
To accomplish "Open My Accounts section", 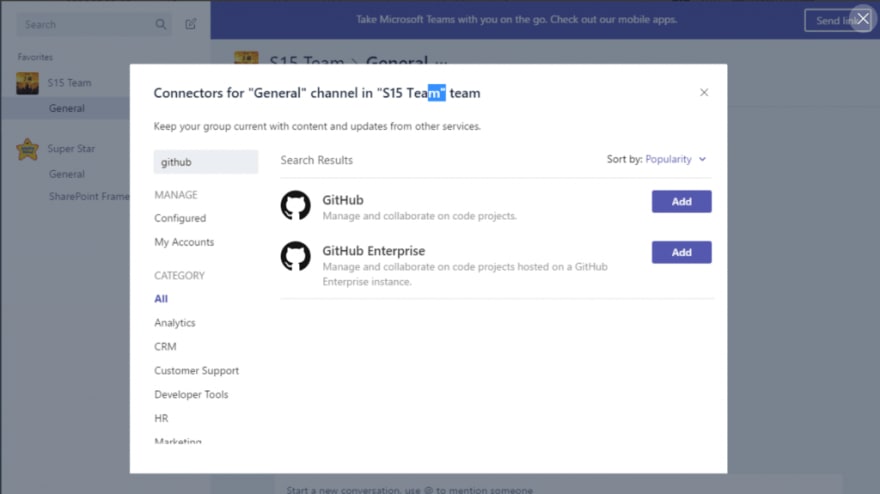I will 184,242.
